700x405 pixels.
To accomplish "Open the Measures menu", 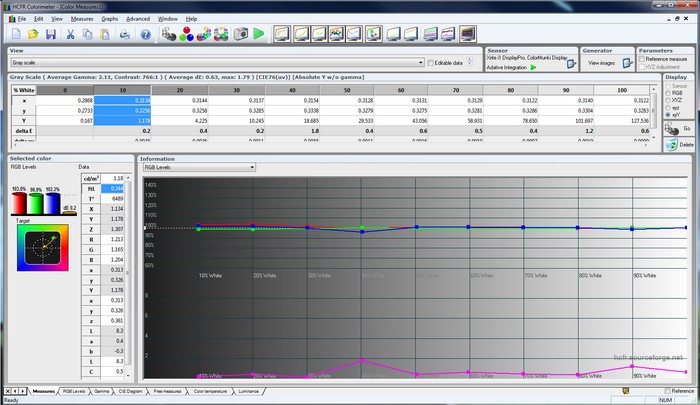I will pyautogui.click(x=82, y=19).
